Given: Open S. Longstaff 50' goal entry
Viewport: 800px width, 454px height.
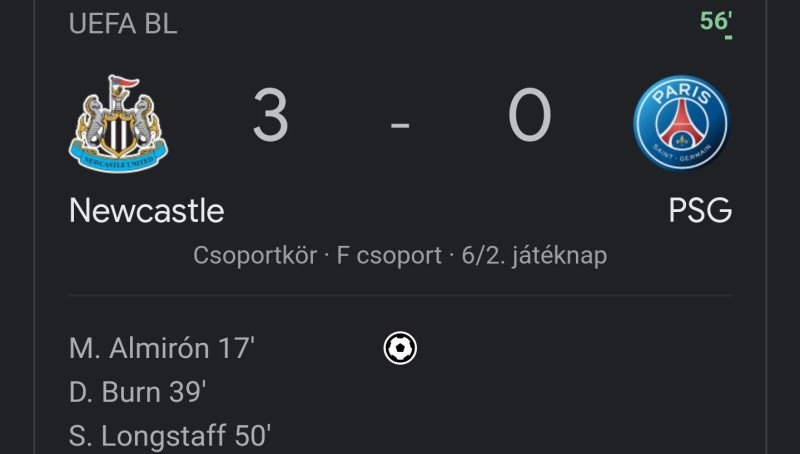Looking at the screenshot, I should click(169, 436).
